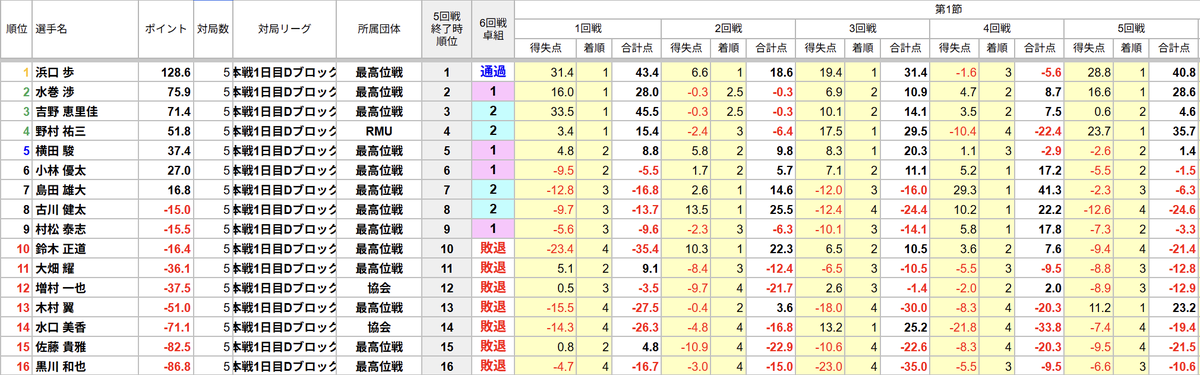
Task: Click the 51.8 points cell
Action: 165,130
